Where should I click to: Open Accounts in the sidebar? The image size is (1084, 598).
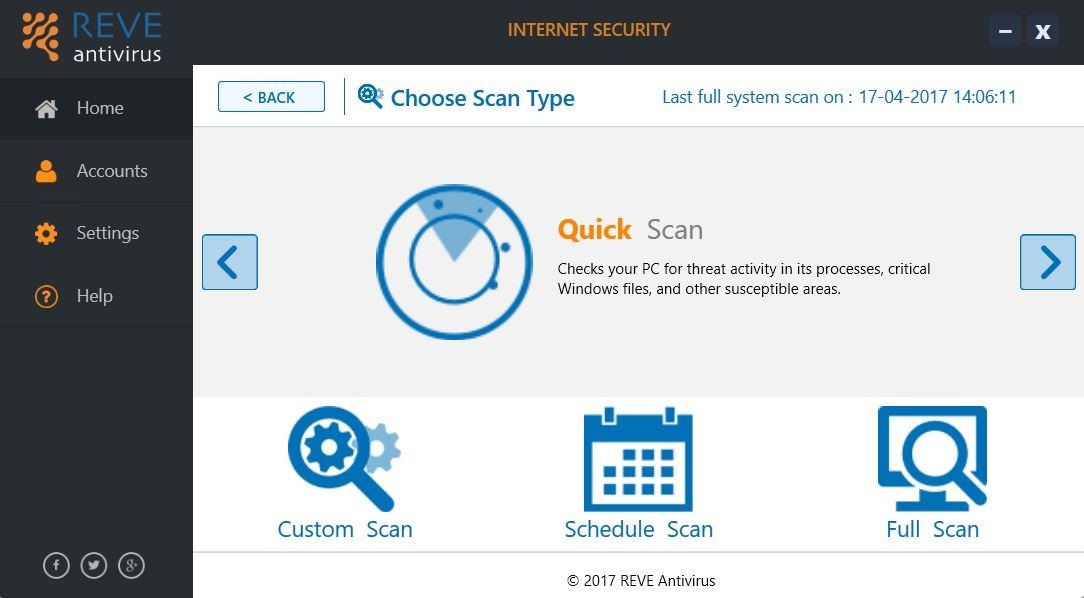point(96,171)
